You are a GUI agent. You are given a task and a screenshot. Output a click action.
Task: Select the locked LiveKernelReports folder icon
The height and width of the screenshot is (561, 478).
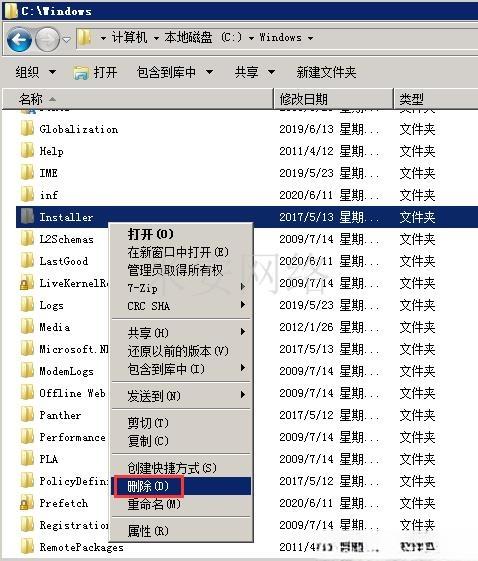27,283
